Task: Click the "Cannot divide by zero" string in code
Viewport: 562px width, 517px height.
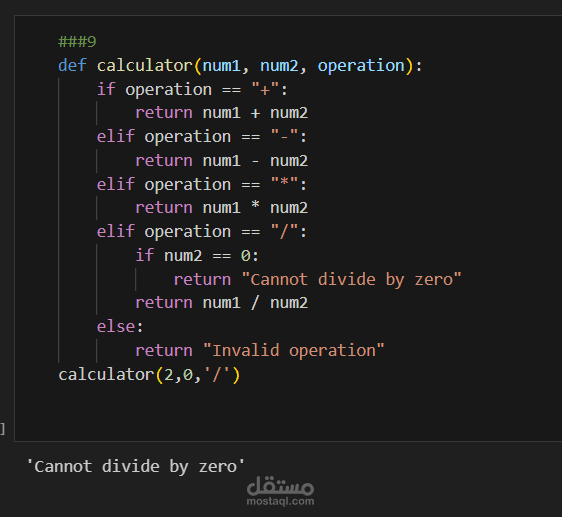Action: [352, 279]
